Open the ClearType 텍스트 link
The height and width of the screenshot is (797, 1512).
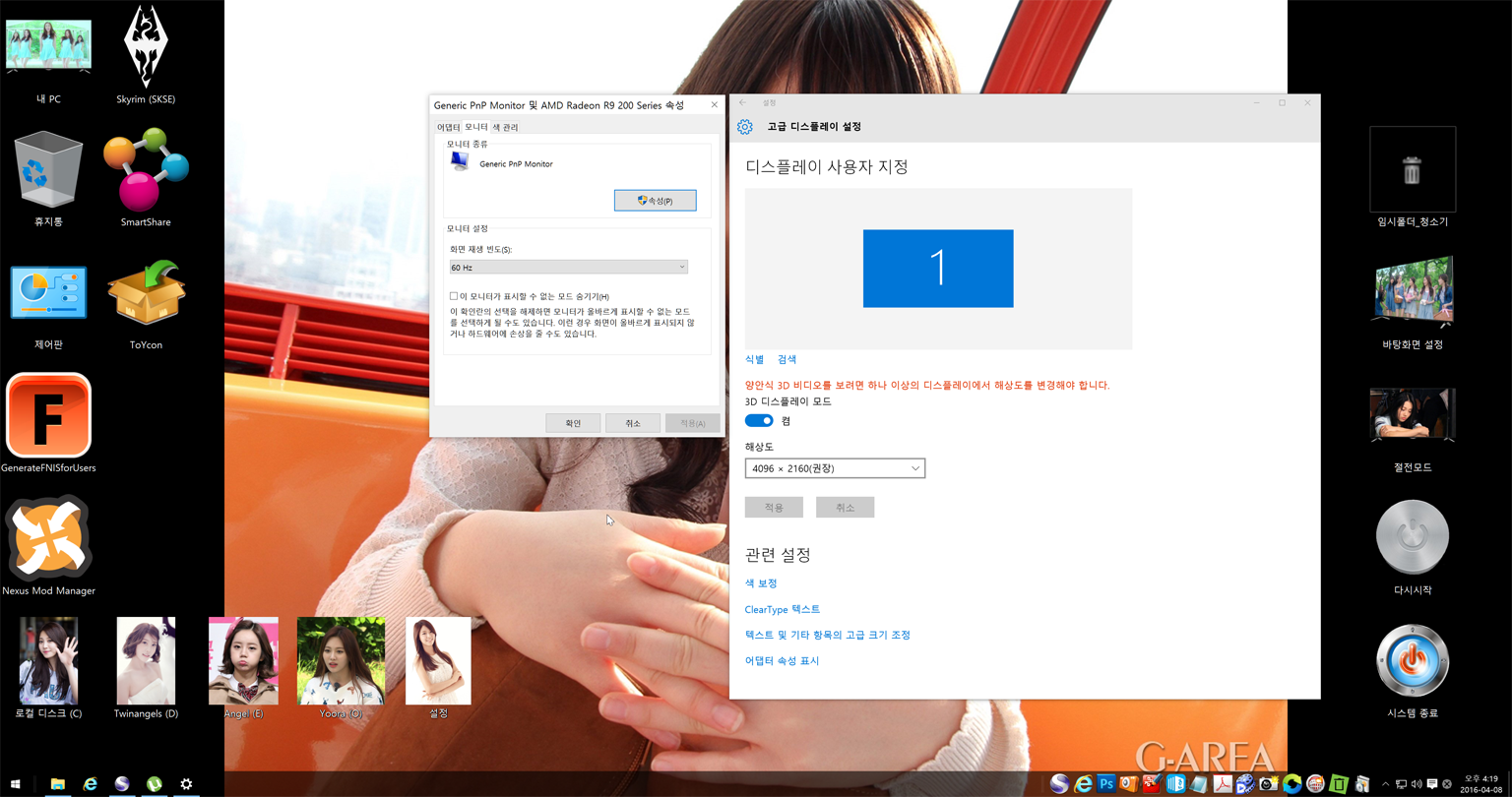point(783,609)
